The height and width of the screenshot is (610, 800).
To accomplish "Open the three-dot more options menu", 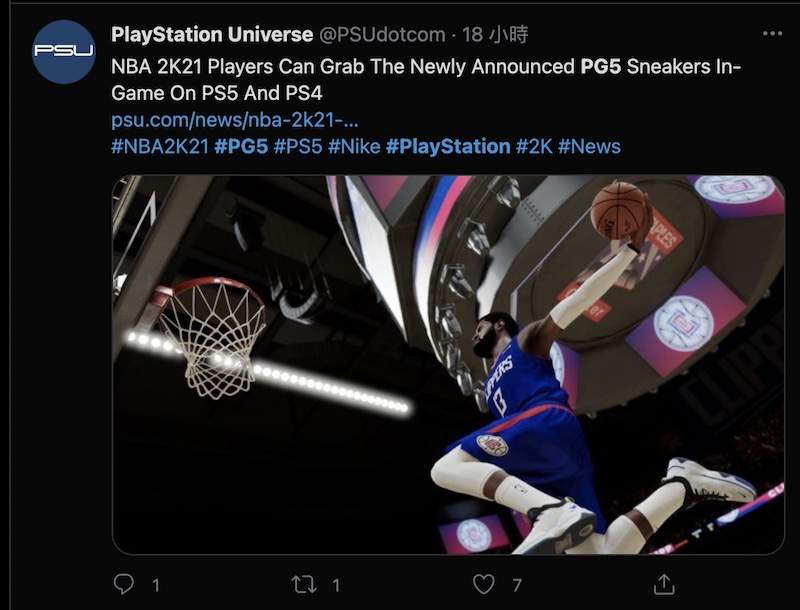I will click(772, 34).
